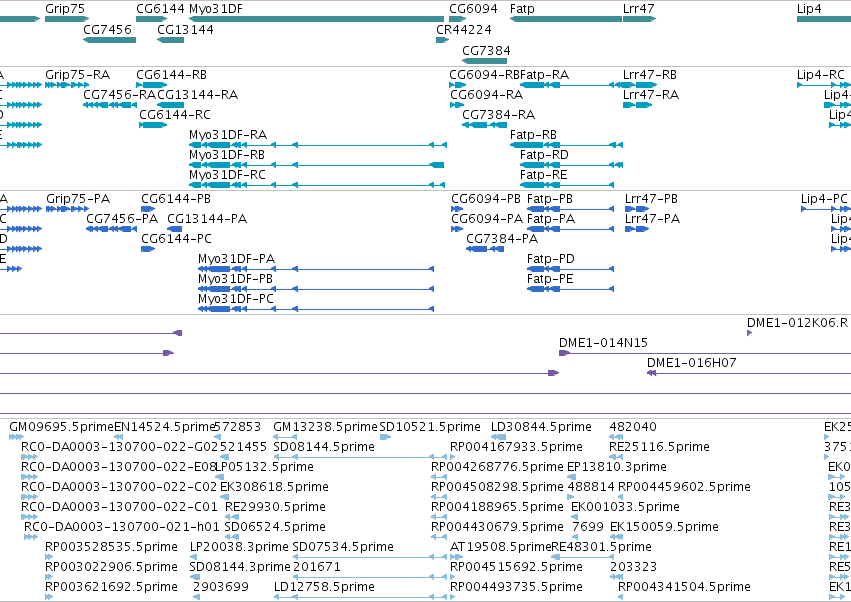851x602 pixels.
Task: Select the CG7456 gene feature
Action: coord(109,40)
